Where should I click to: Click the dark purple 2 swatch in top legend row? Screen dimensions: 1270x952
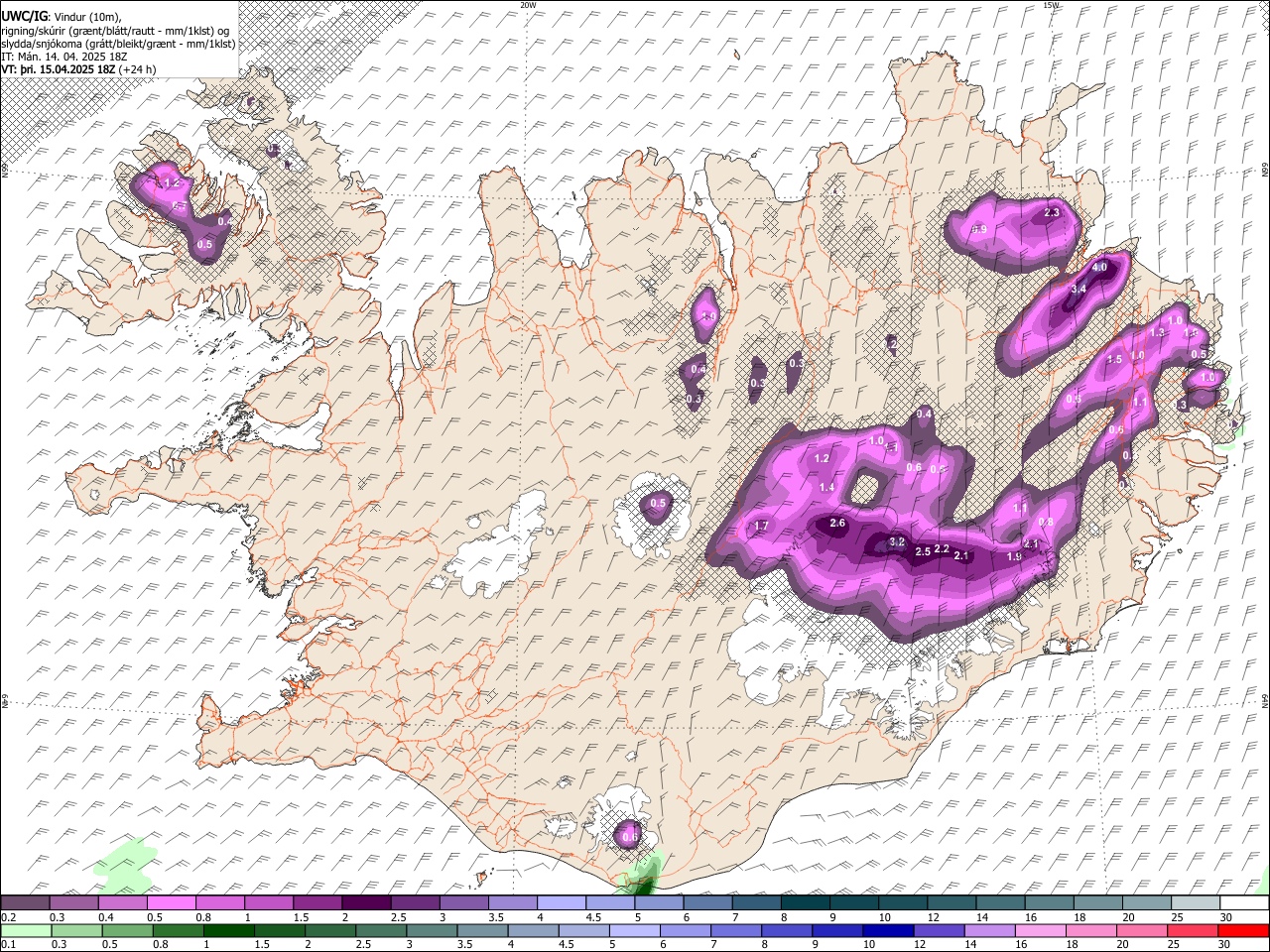pyautogui.click(x=366, y=902)
